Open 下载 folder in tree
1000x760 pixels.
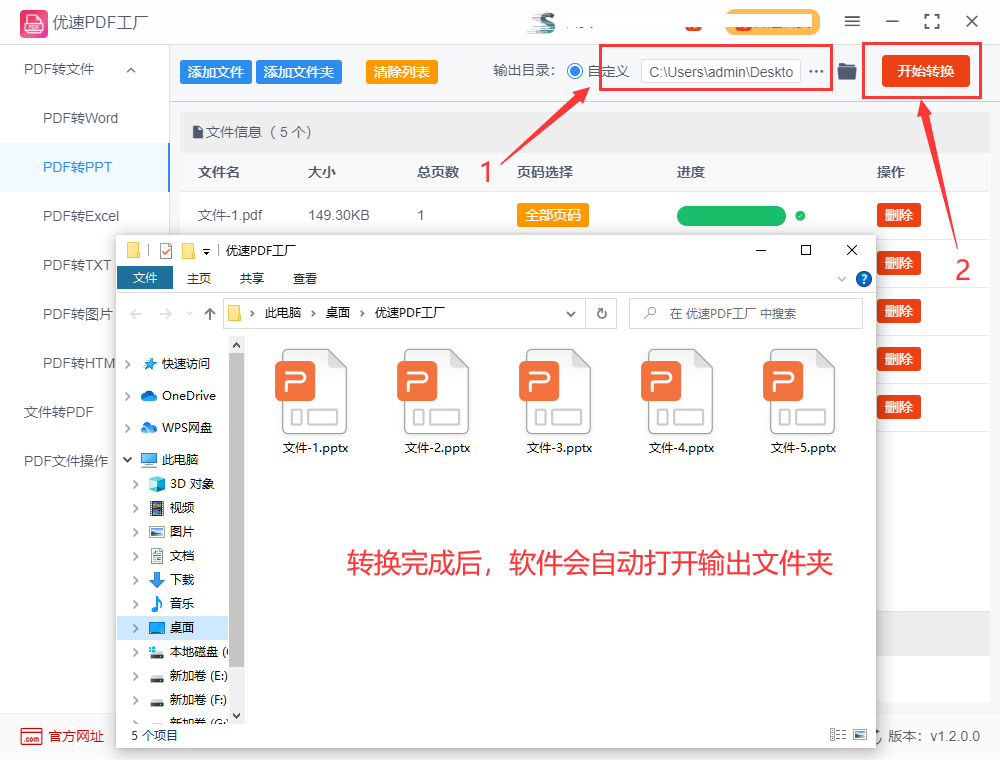182,579
